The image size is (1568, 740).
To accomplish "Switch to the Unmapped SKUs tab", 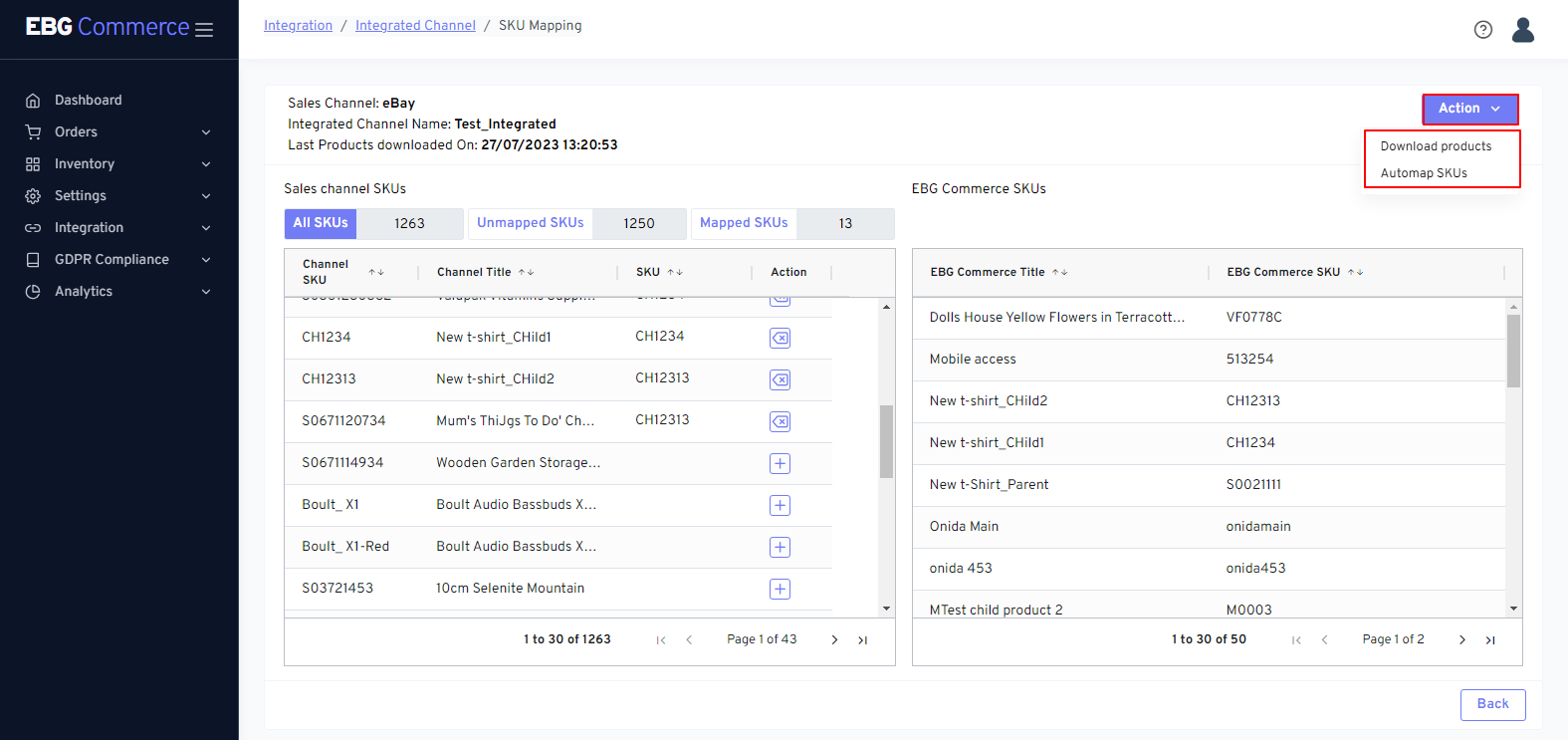I will 531,223.
